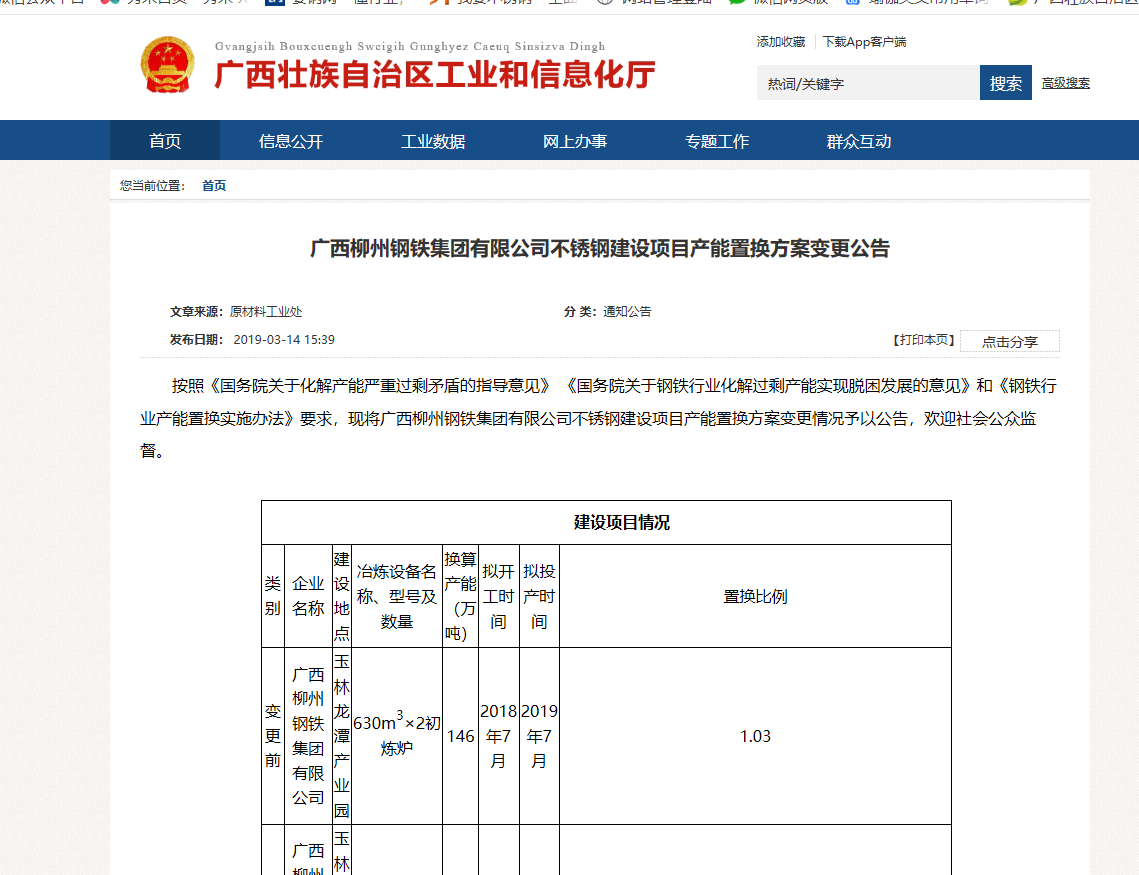
Task: Click the 1.03 ratio cell
Action: (x=755, y=736)
